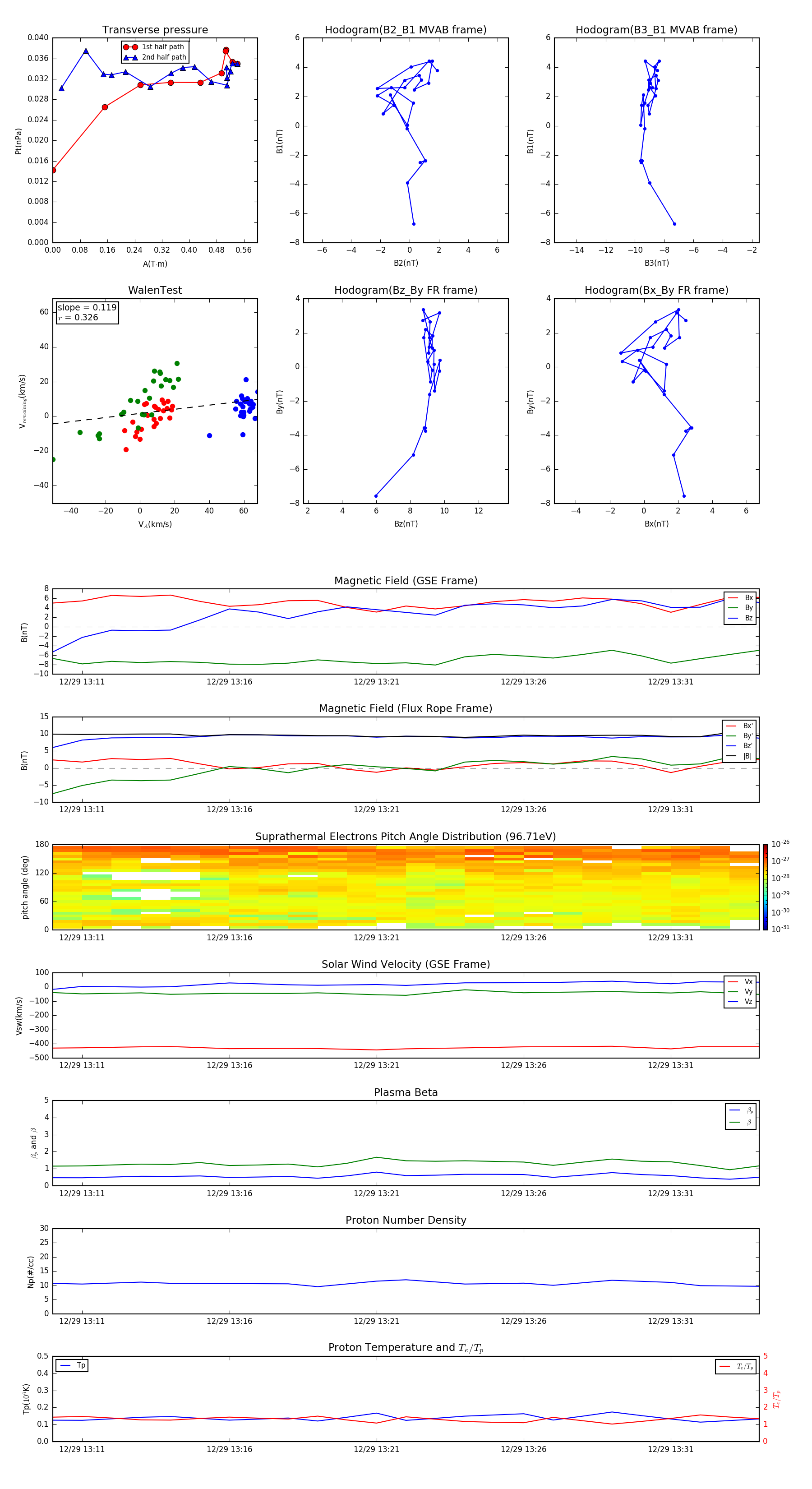Click the 'pitch angle (deg)' axis label

pos(25,887)
